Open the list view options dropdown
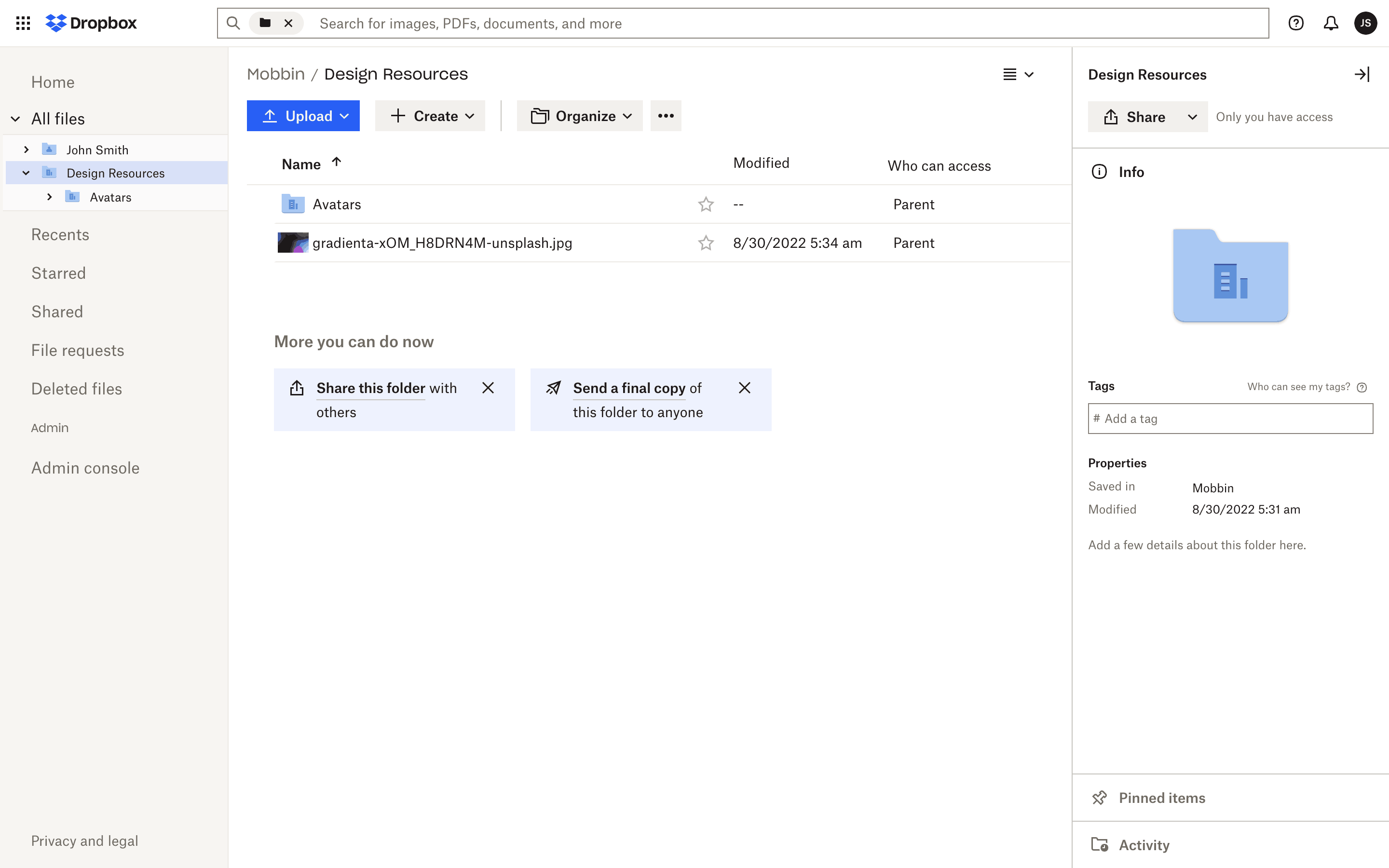1389x868 pixels. pyautogui.click(x=1018, y=75)
